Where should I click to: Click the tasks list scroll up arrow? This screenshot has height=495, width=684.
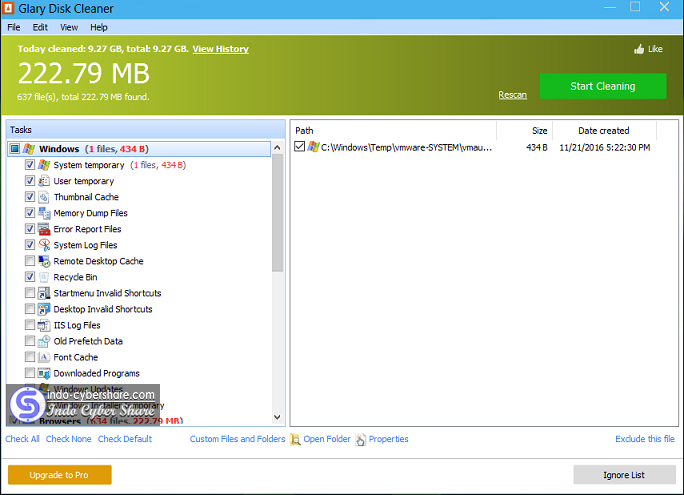[x=277, y=148]
